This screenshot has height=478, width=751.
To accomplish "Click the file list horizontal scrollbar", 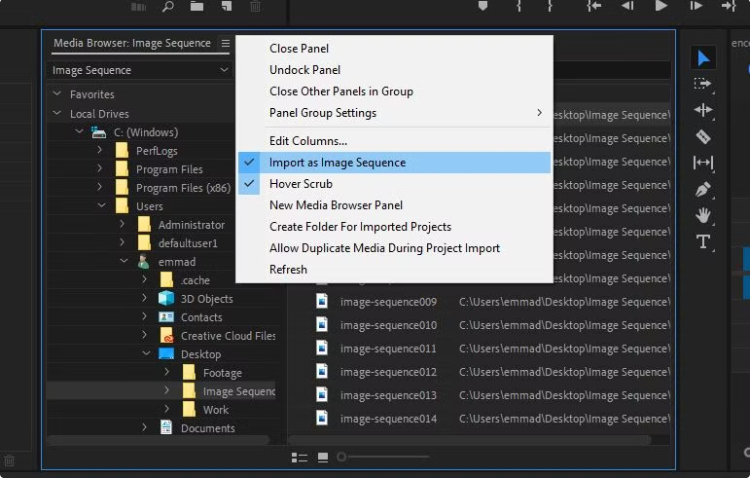I will click(x=469, y=439).
